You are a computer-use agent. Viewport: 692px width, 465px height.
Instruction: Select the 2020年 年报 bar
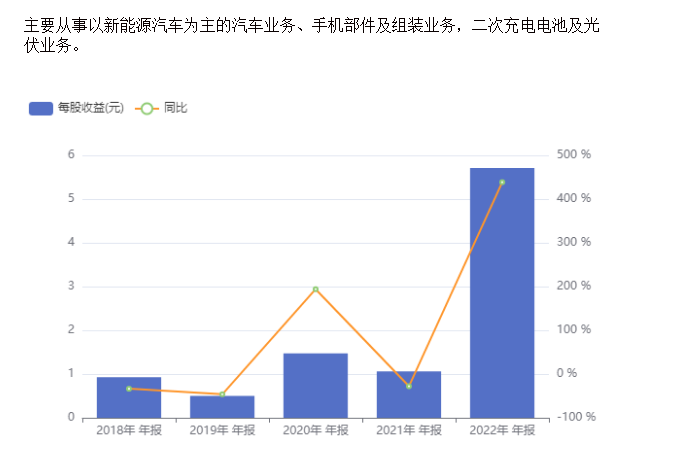[x=316, y=386]
